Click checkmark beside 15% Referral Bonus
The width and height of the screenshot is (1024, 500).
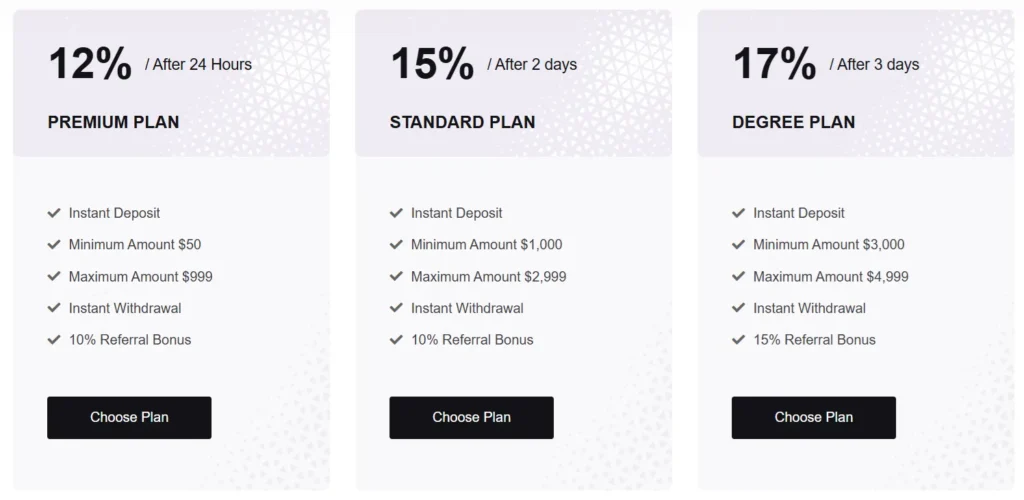click(738, 340)
